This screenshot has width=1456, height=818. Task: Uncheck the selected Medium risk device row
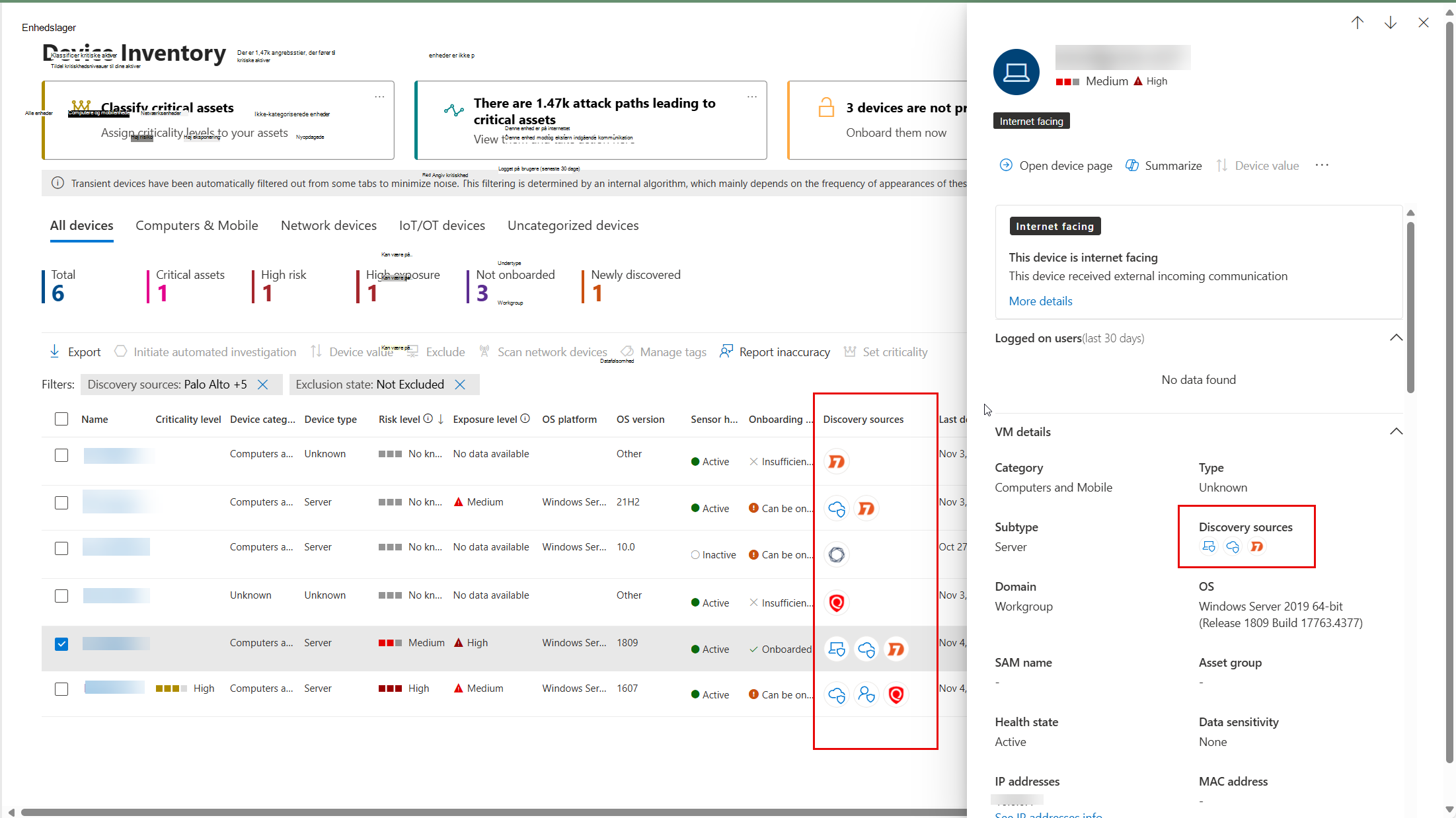(61, 644)
